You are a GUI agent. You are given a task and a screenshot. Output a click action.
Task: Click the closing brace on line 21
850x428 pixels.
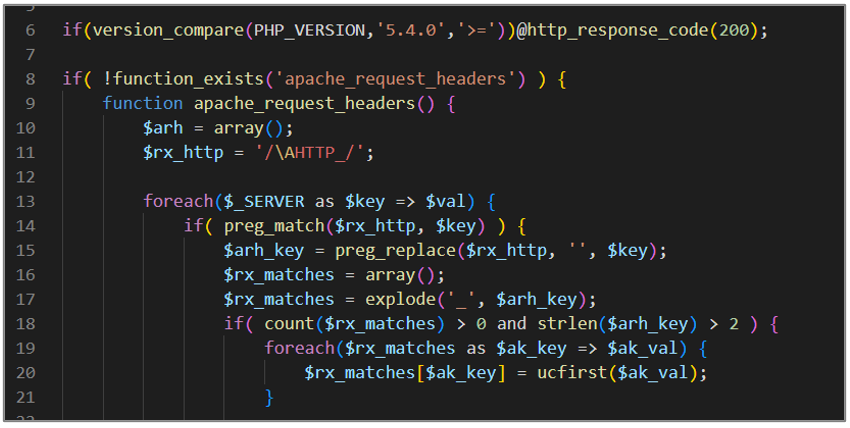point(269,397)
